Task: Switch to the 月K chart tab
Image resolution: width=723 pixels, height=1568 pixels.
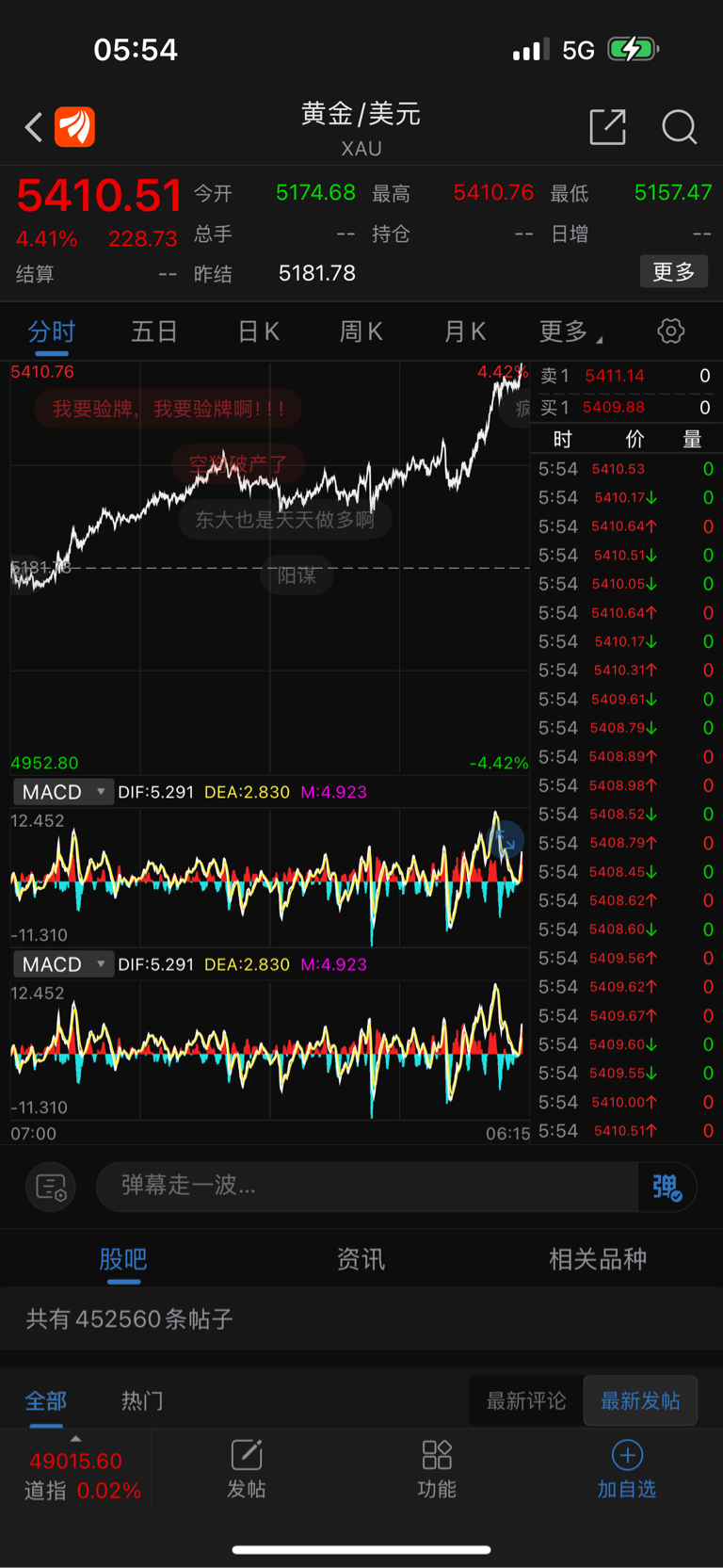Action: tap(464, 331)
